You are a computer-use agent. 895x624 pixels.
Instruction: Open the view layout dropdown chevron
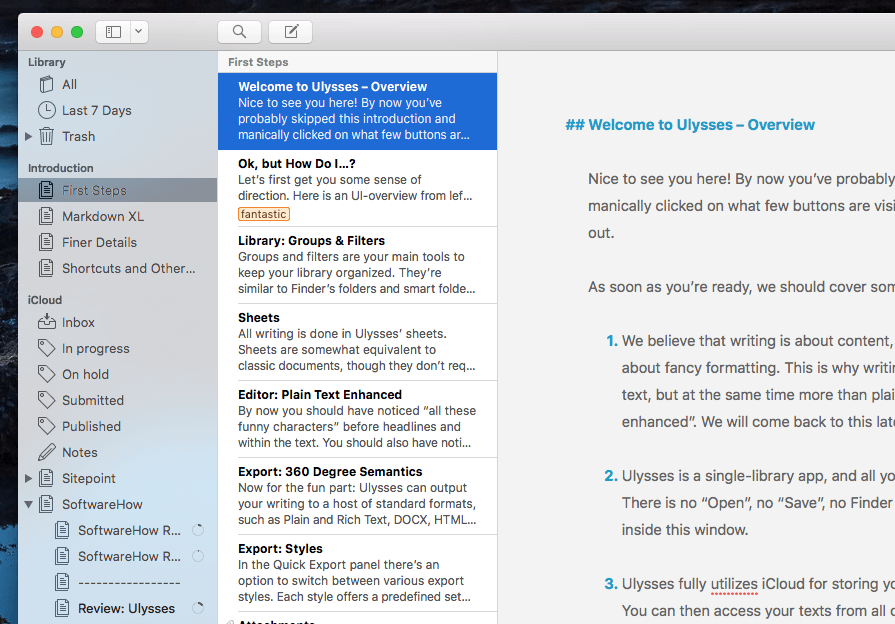click(139, 32)
